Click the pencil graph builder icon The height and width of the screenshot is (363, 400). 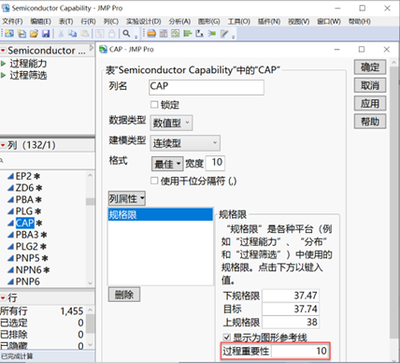(224, 33)
